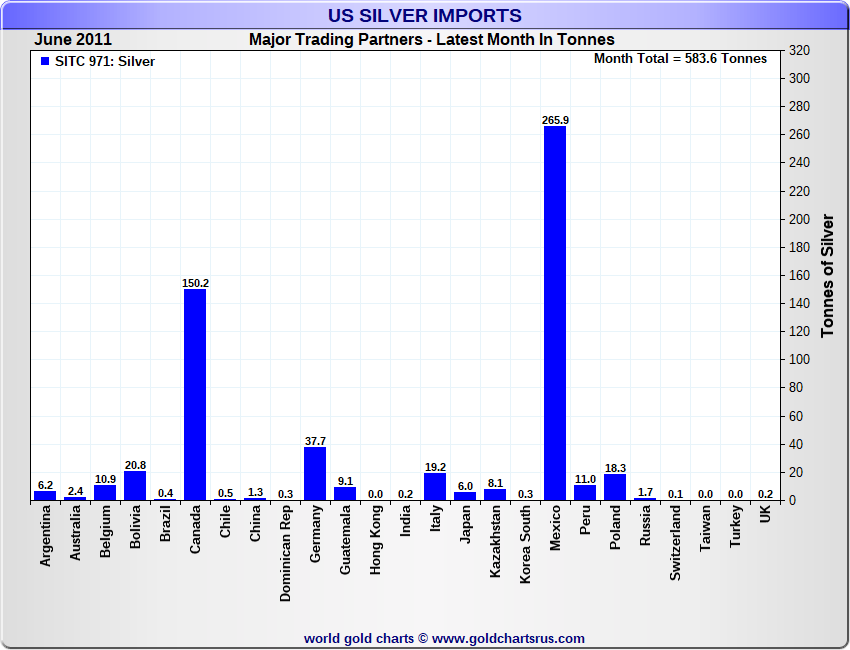
Task: Click the Mexico bar labeled 265.9
Action: click(555, 313)
